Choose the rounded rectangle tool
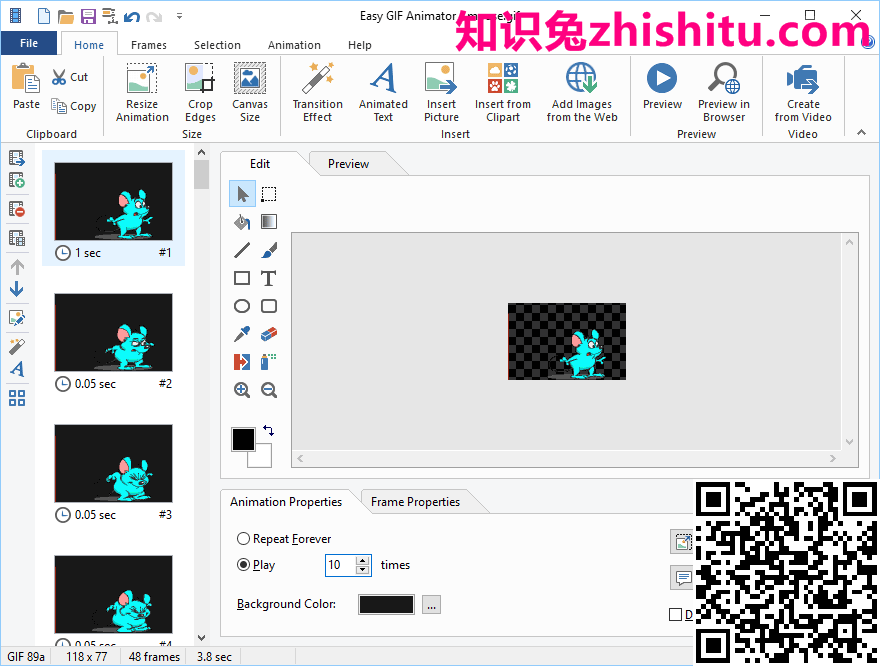 (x=269, y=306)
